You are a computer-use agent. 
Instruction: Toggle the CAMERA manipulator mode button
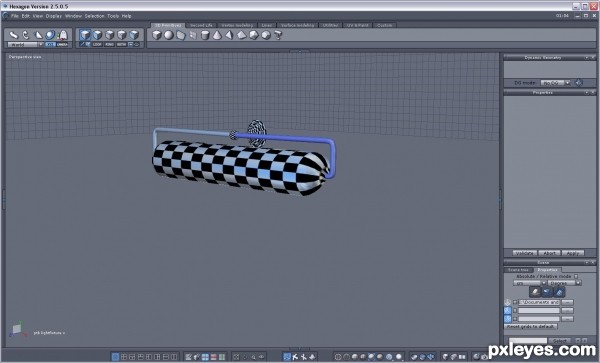62,45
